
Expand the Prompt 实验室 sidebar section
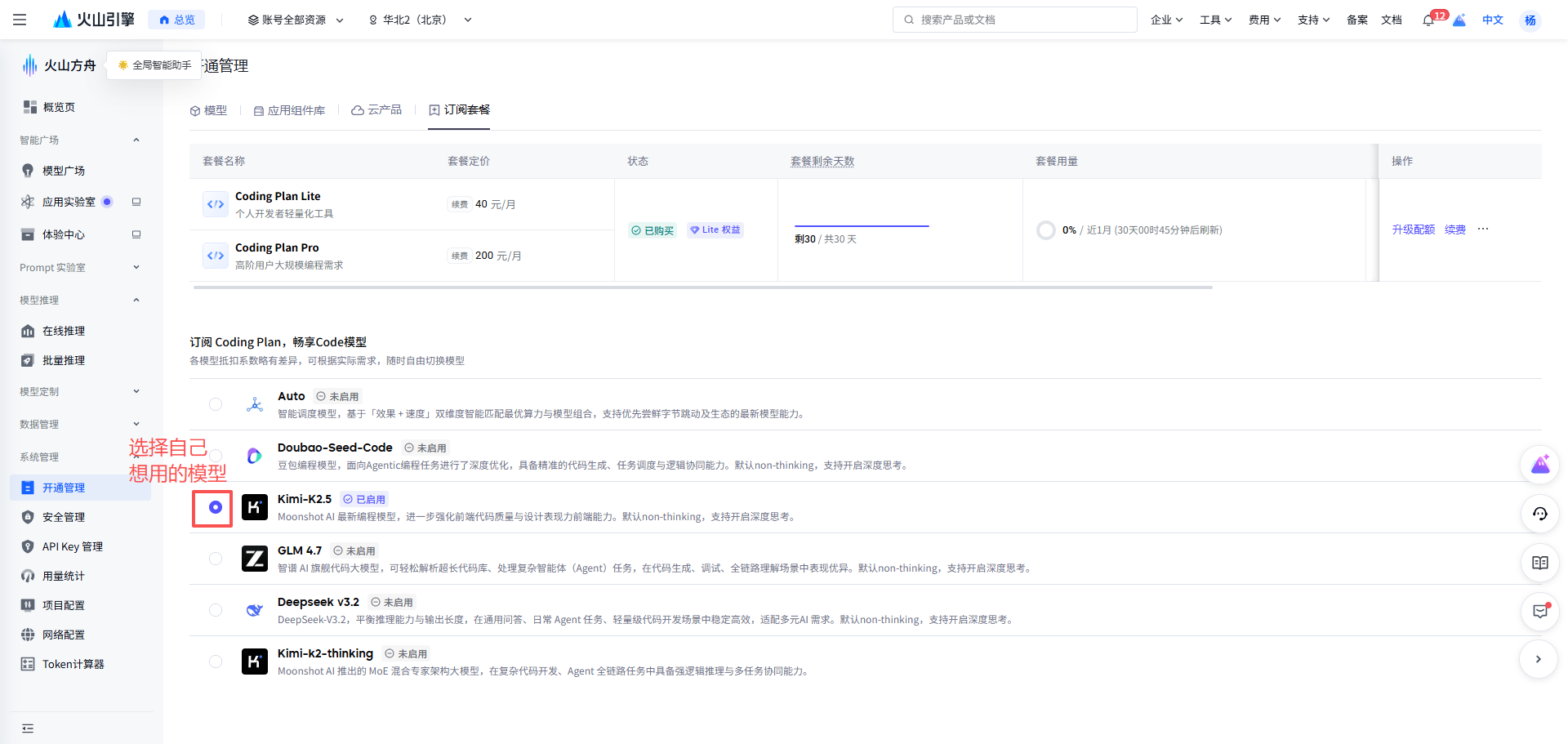click(x=78, y=267)
